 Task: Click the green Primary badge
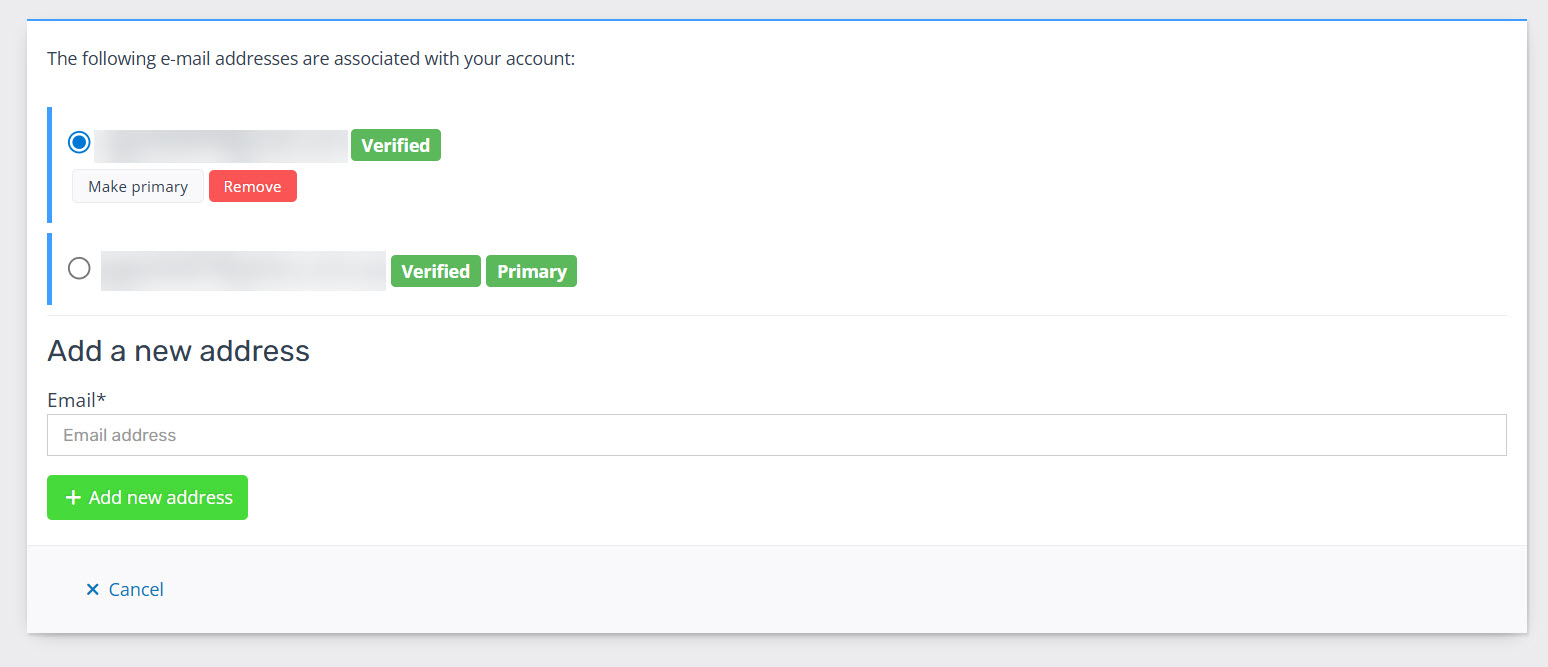(x=531, y=272)
